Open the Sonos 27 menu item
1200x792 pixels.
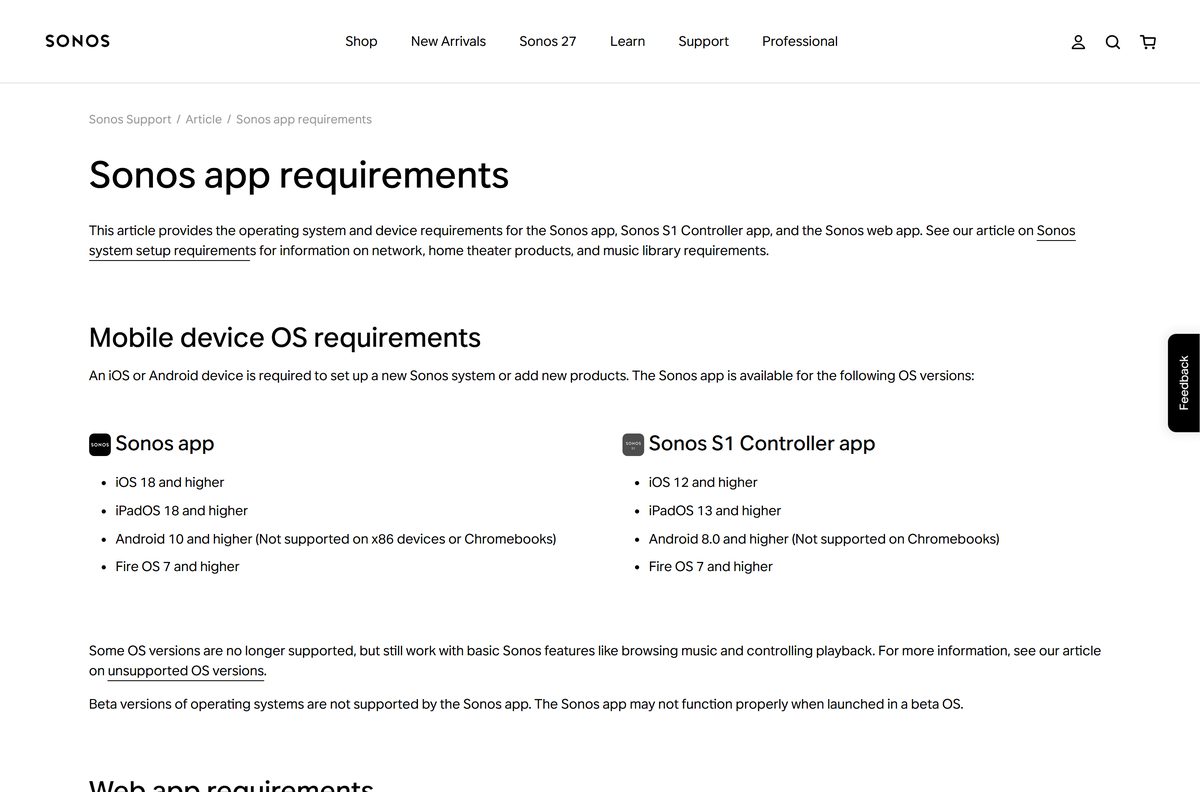547,41
